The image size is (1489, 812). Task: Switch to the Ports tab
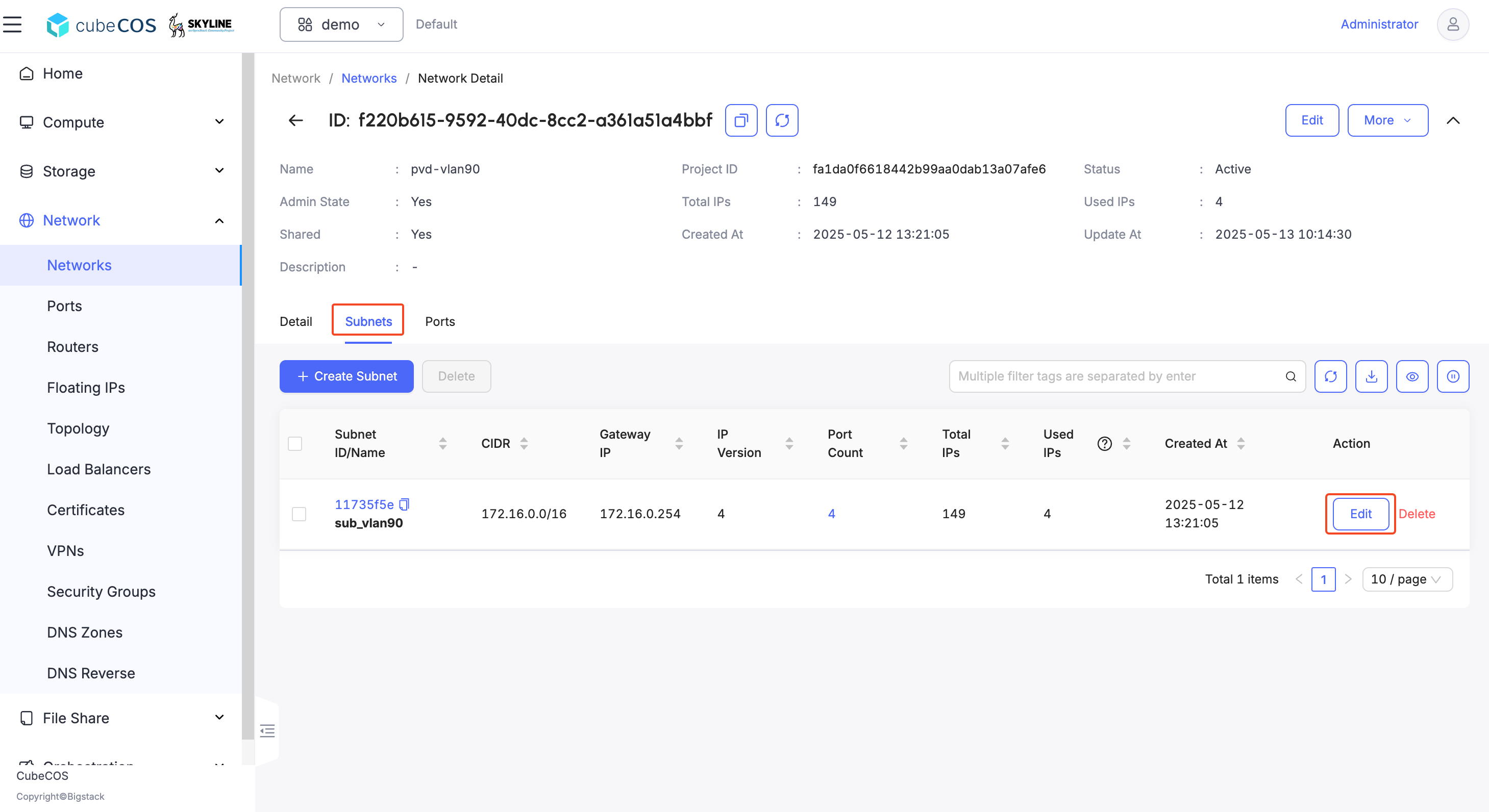tap(440, 321)
